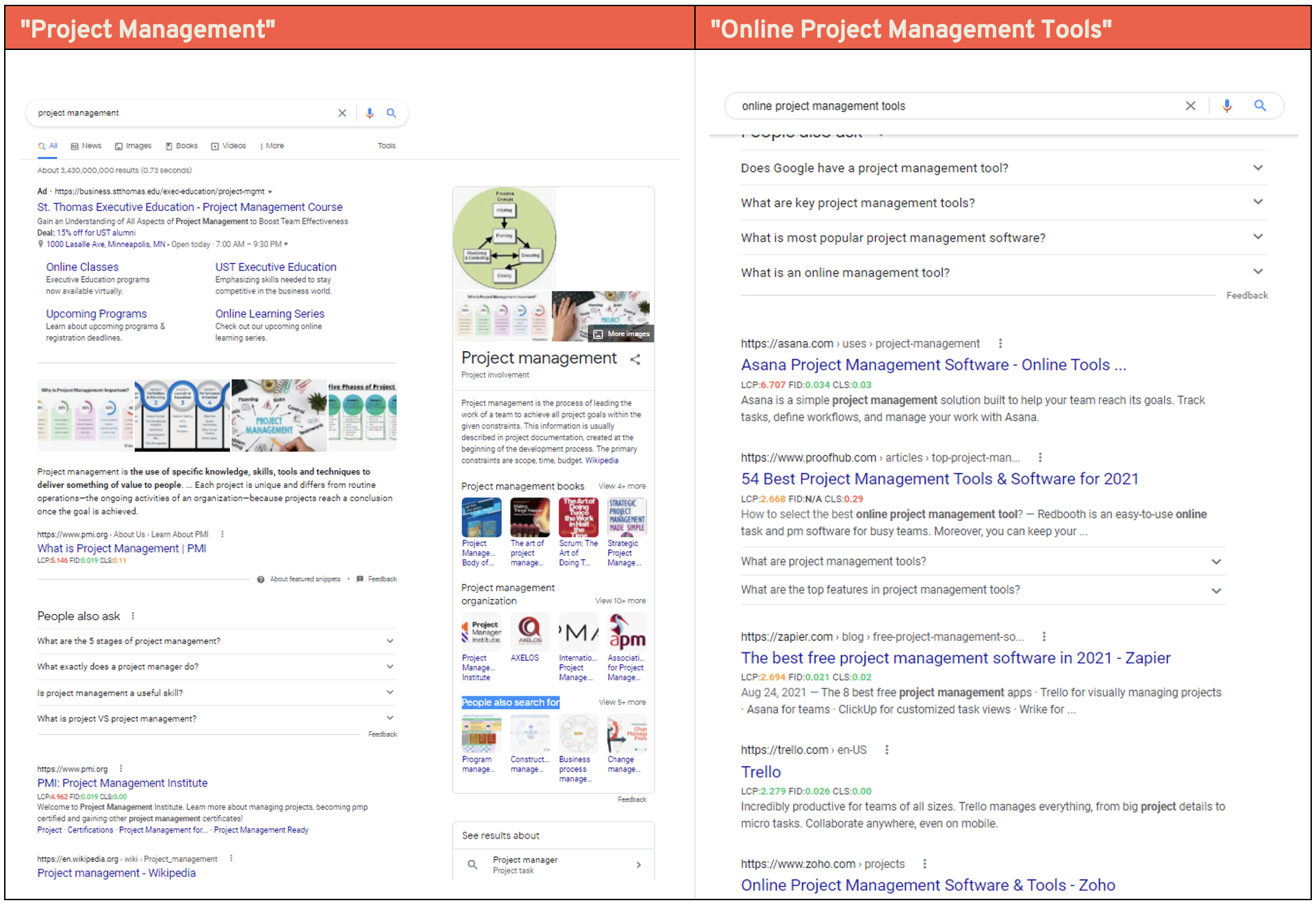The height and width of the screenshot is (905, 1316).
Task: Switch to the Books tab
Action: (181, 146)
